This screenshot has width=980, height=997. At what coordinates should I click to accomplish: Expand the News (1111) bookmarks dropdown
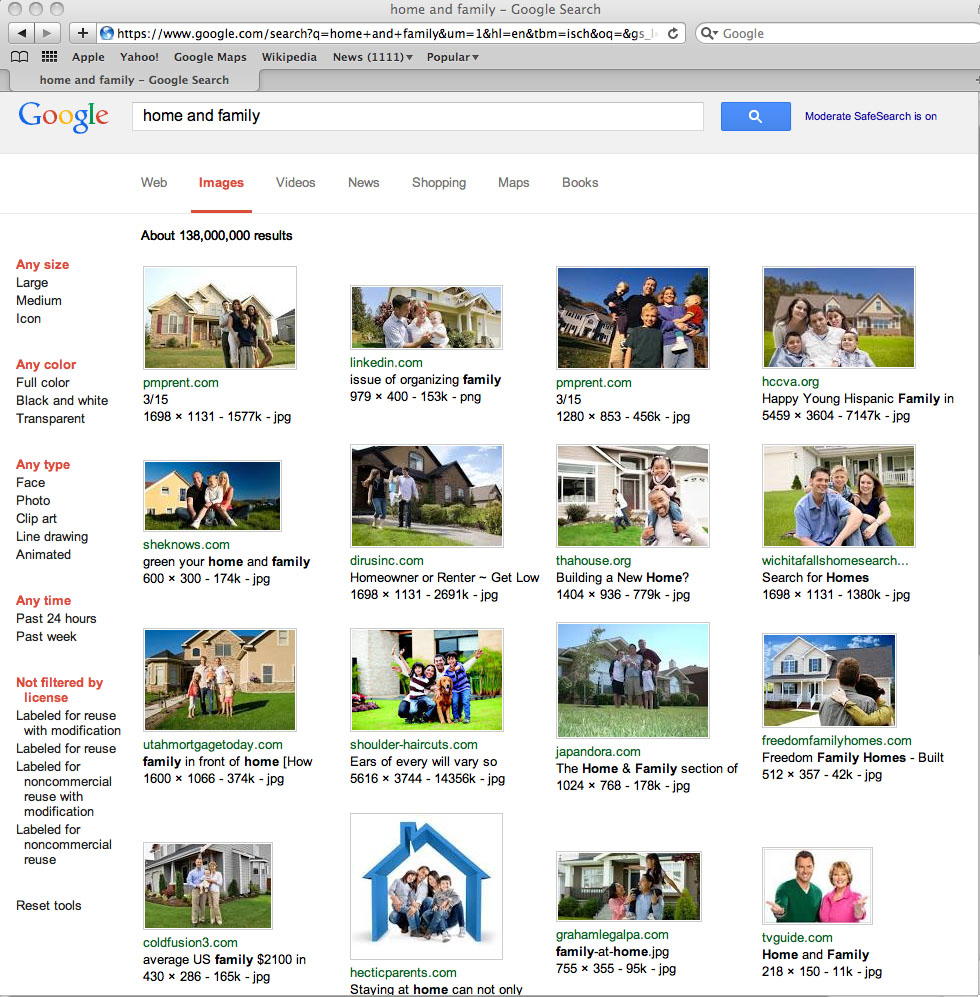pyautogui.click(x=373, y=57)
